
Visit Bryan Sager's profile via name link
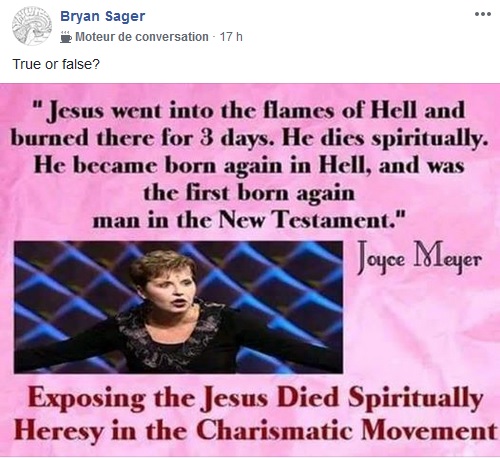(102, 16)
